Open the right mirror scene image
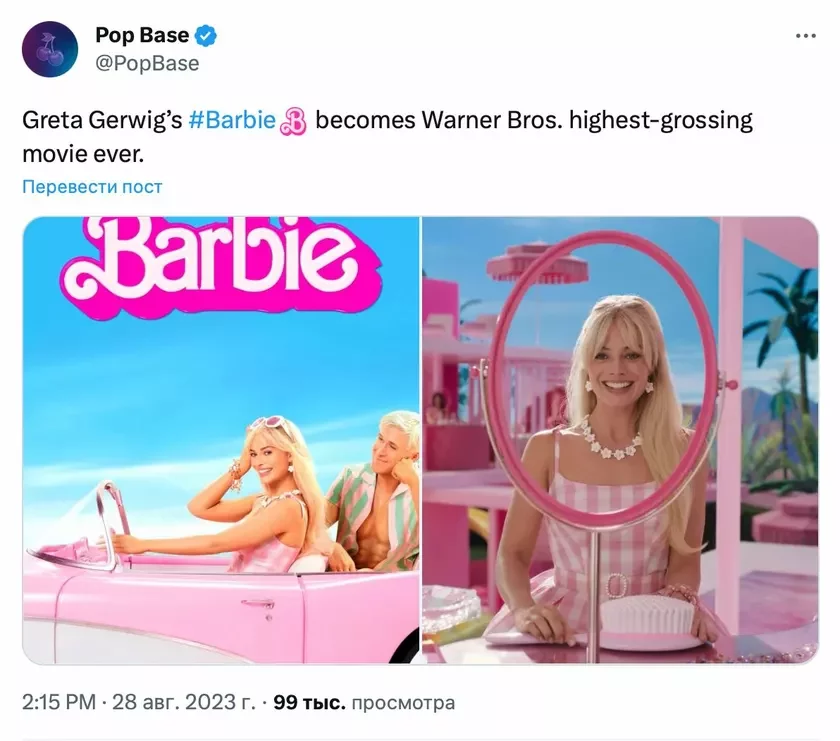Image resolution: width=840 pixels, height=741 pixels. click(x=620, y=440)
